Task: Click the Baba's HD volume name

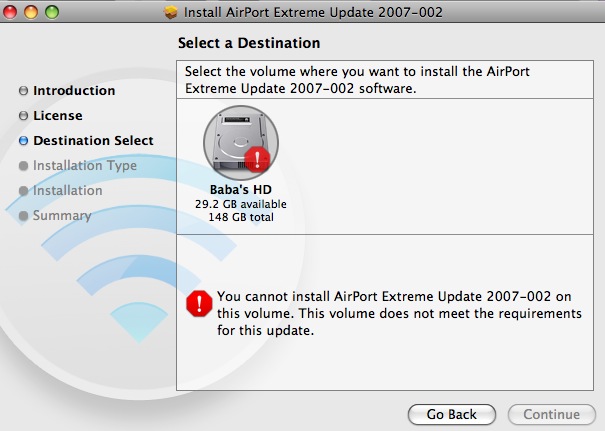Action: (x=241, y=189)
